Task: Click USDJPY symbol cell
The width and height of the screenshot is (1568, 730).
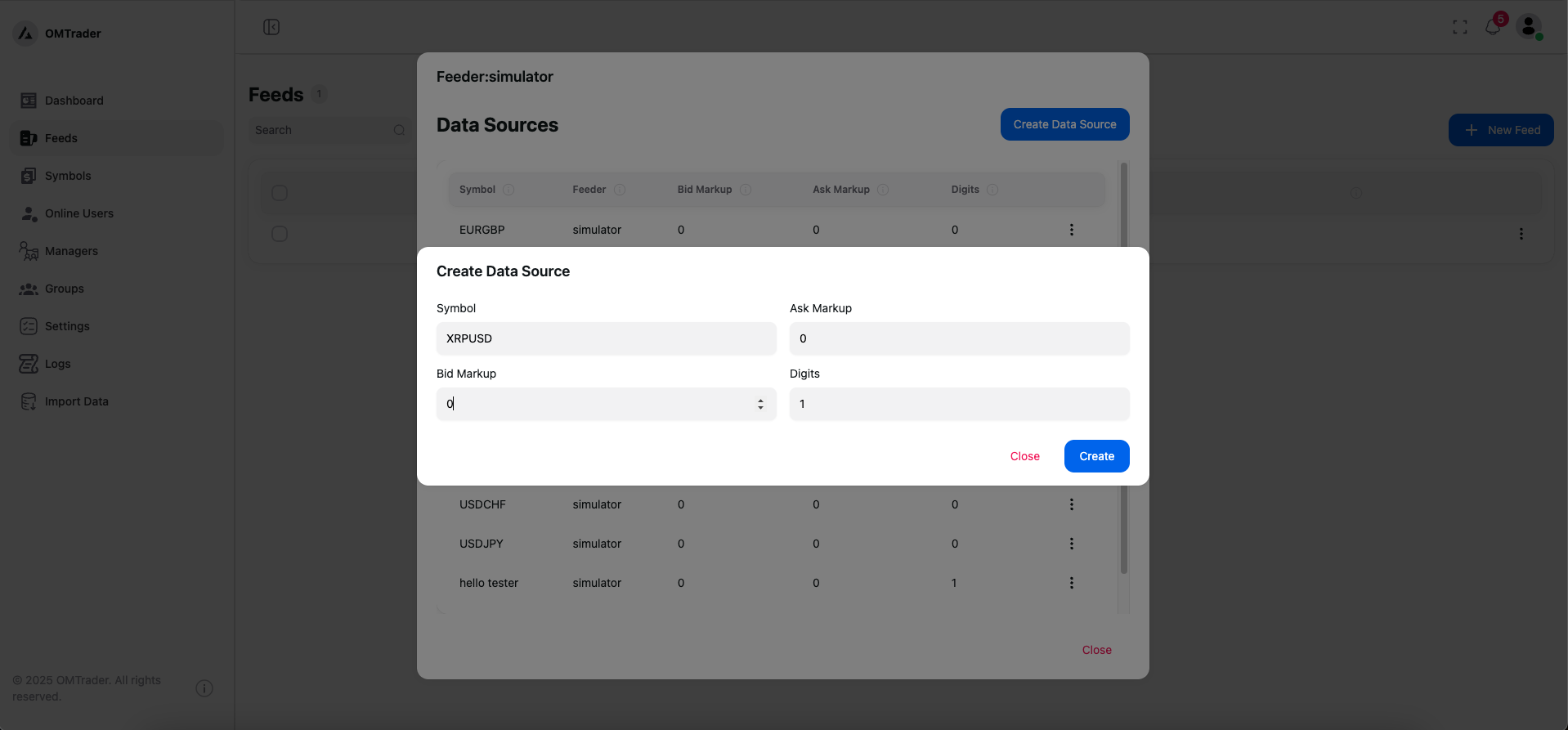Action: pos(482,544)
